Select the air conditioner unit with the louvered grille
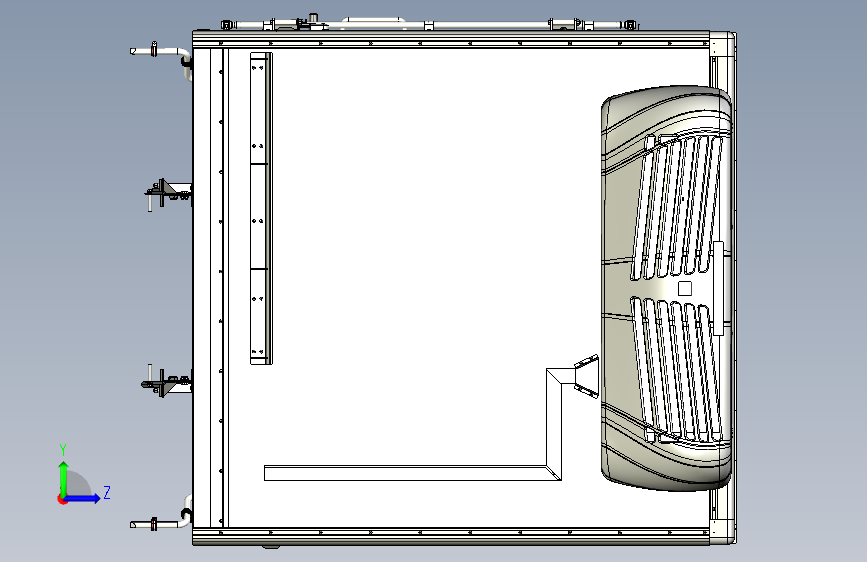867x562 pixels. (667, 288)
